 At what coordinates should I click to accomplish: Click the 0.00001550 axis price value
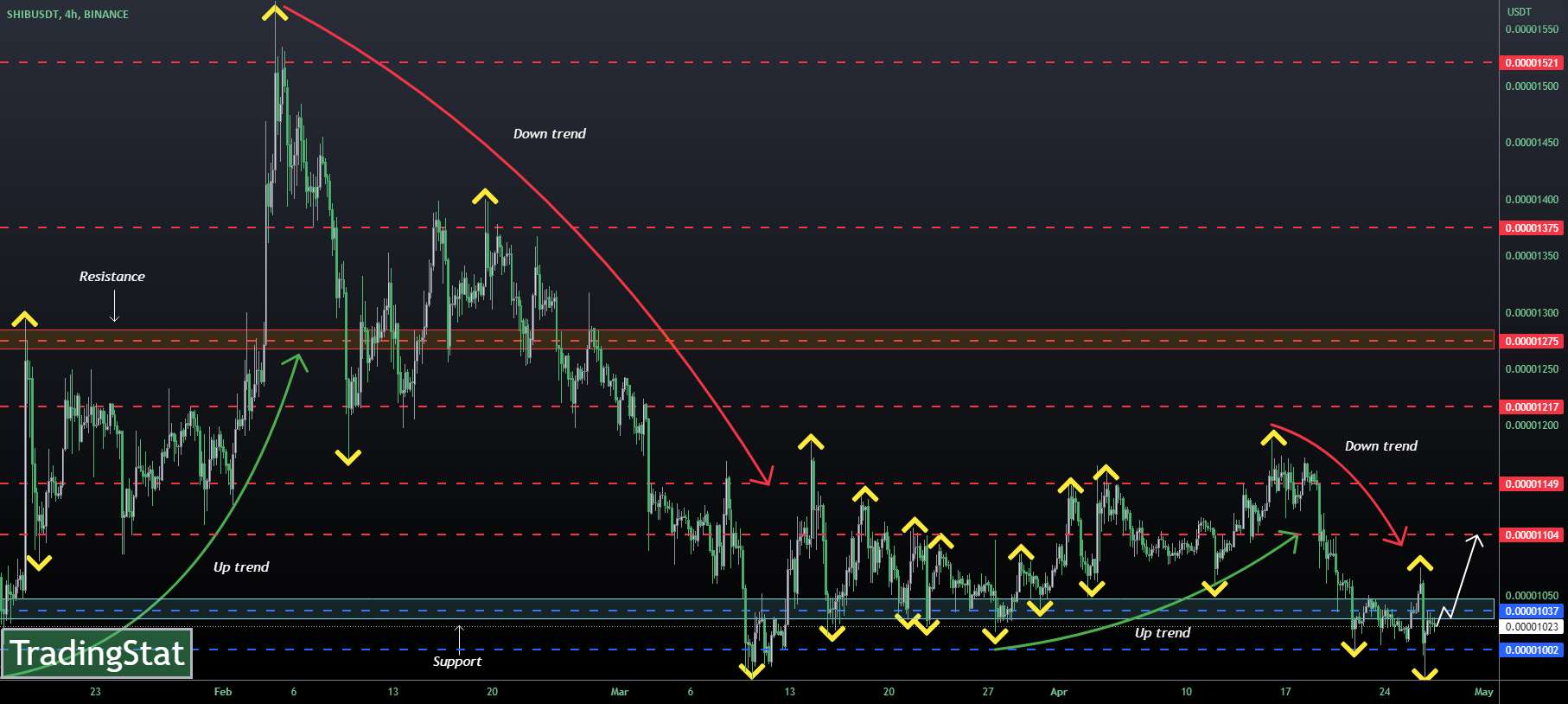click(1532, 29)
